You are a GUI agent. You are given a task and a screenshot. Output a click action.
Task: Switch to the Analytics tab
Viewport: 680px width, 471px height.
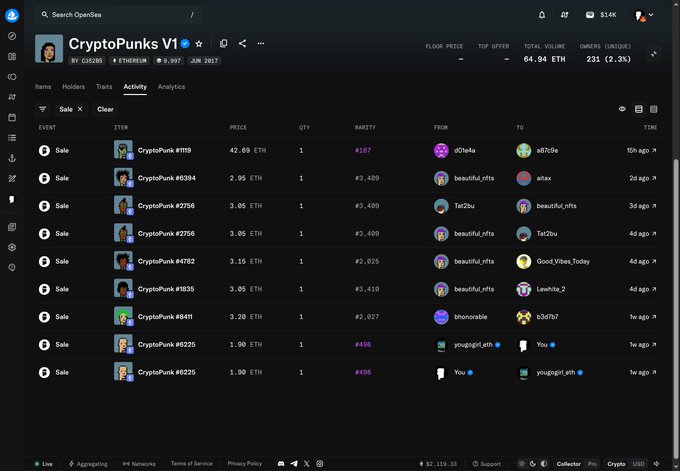click(171, 87)
